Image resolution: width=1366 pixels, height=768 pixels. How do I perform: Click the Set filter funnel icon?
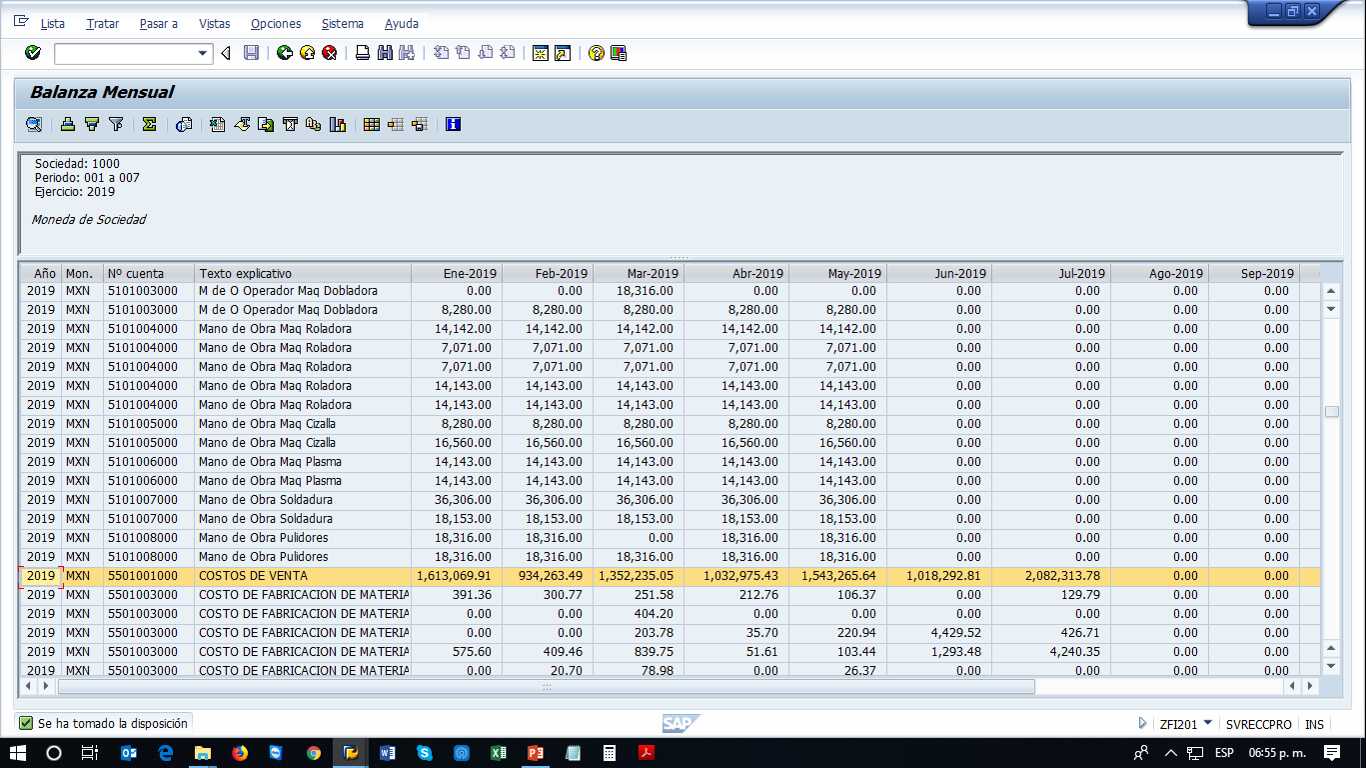116,124
